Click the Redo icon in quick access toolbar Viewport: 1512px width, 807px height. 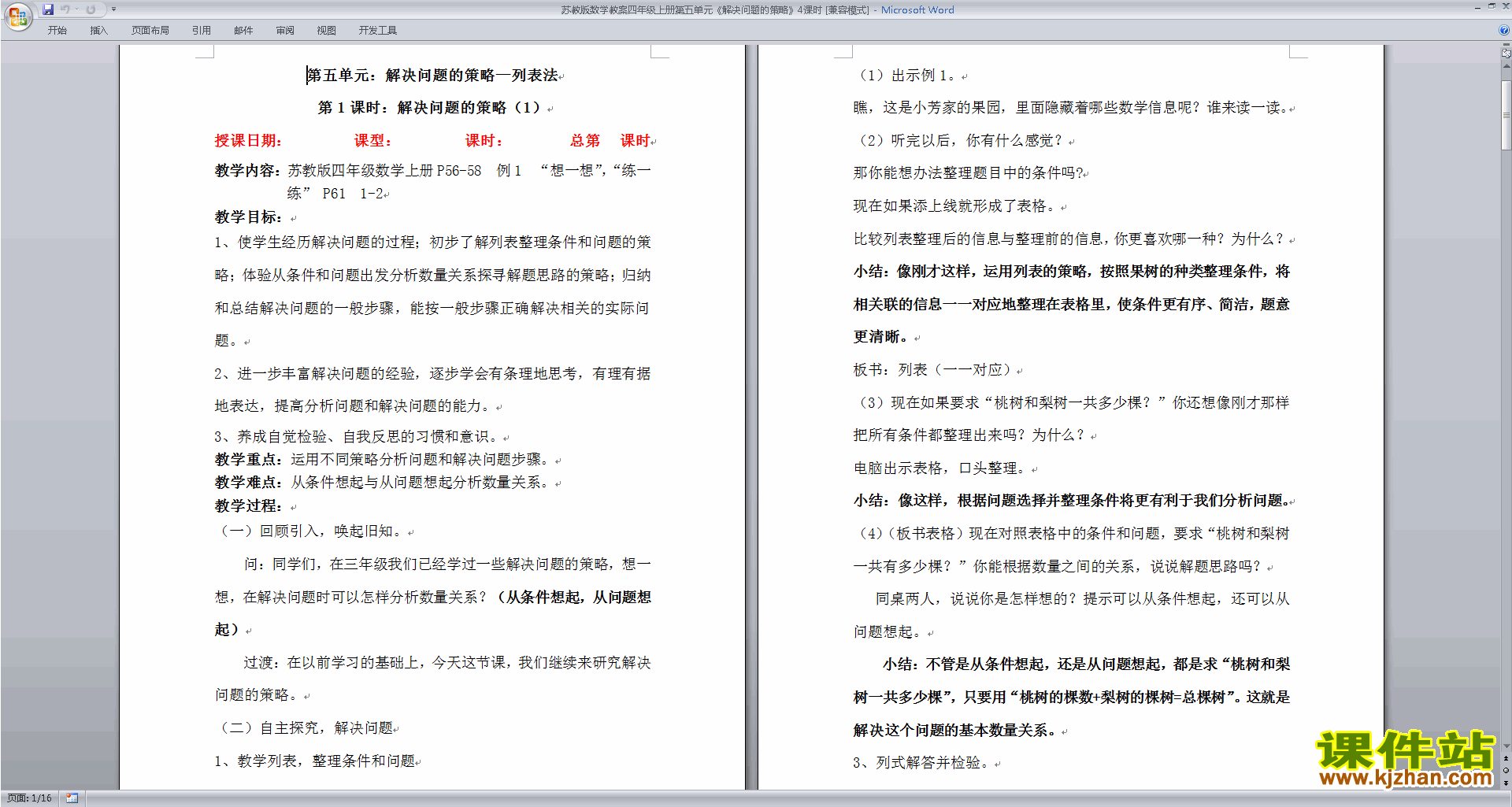point(91,9)
